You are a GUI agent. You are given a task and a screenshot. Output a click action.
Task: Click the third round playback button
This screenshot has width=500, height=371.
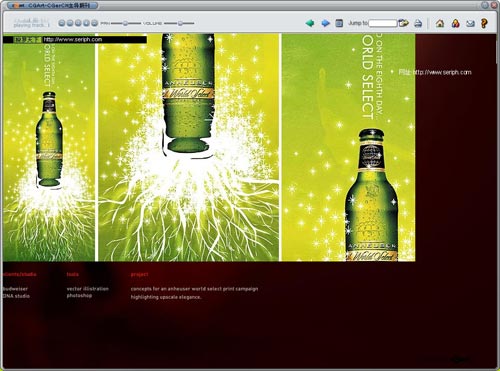click(78, 23)
